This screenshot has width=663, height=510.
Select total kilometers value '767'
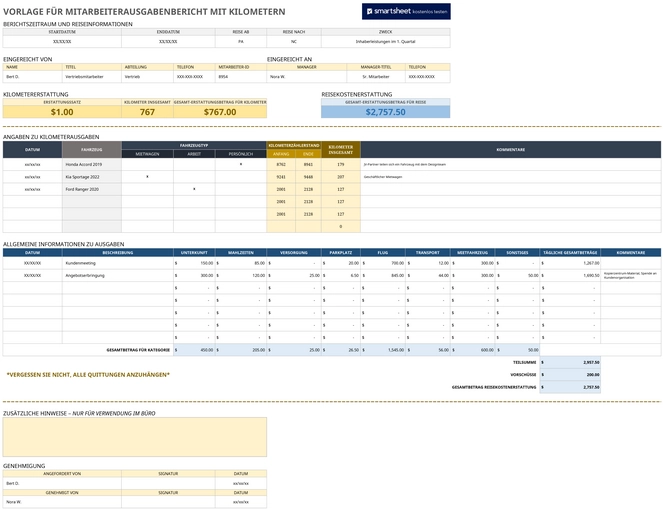pyautogui.click(x=147, y=112)
